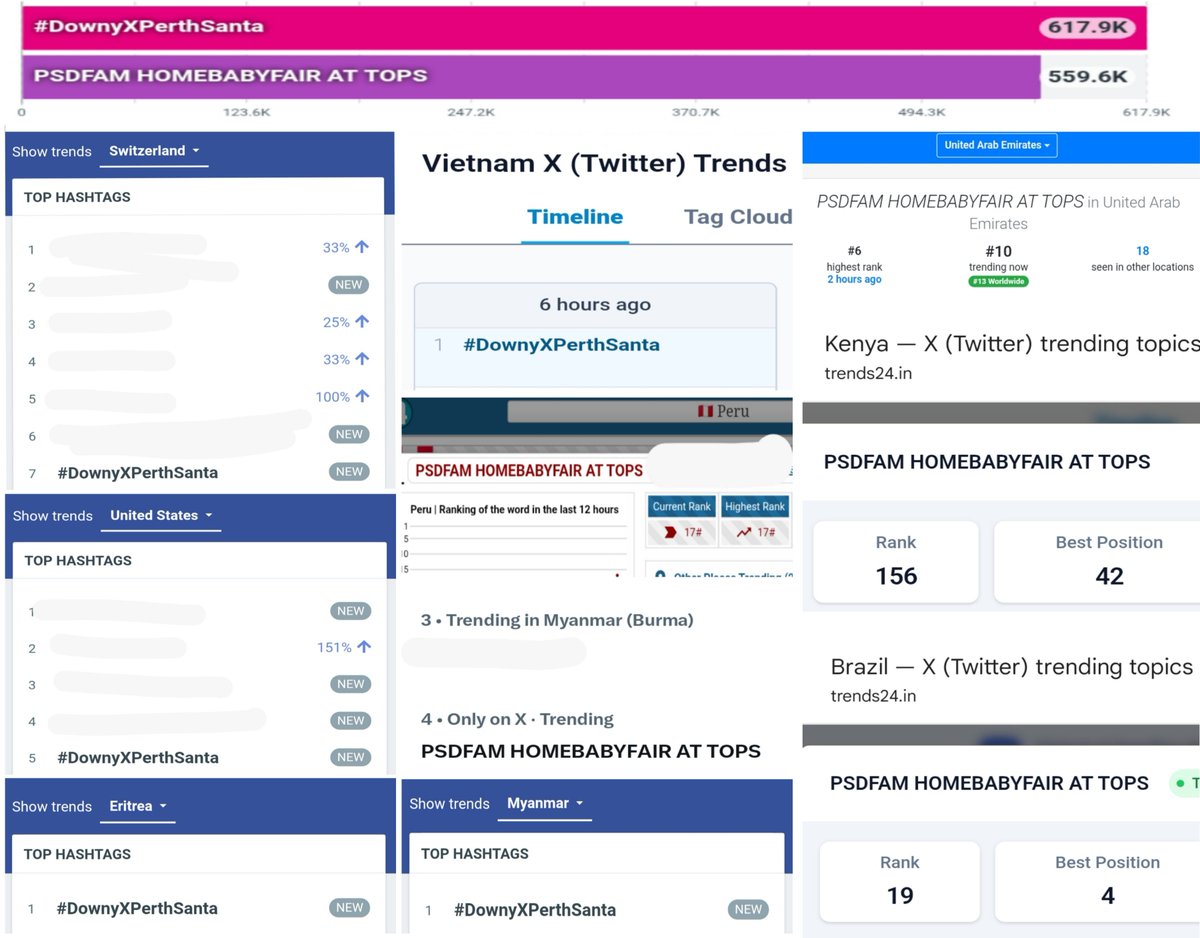1200x938 pixels.
Task: Switch to the Tag Cloud tab
Action: (738, 217)
